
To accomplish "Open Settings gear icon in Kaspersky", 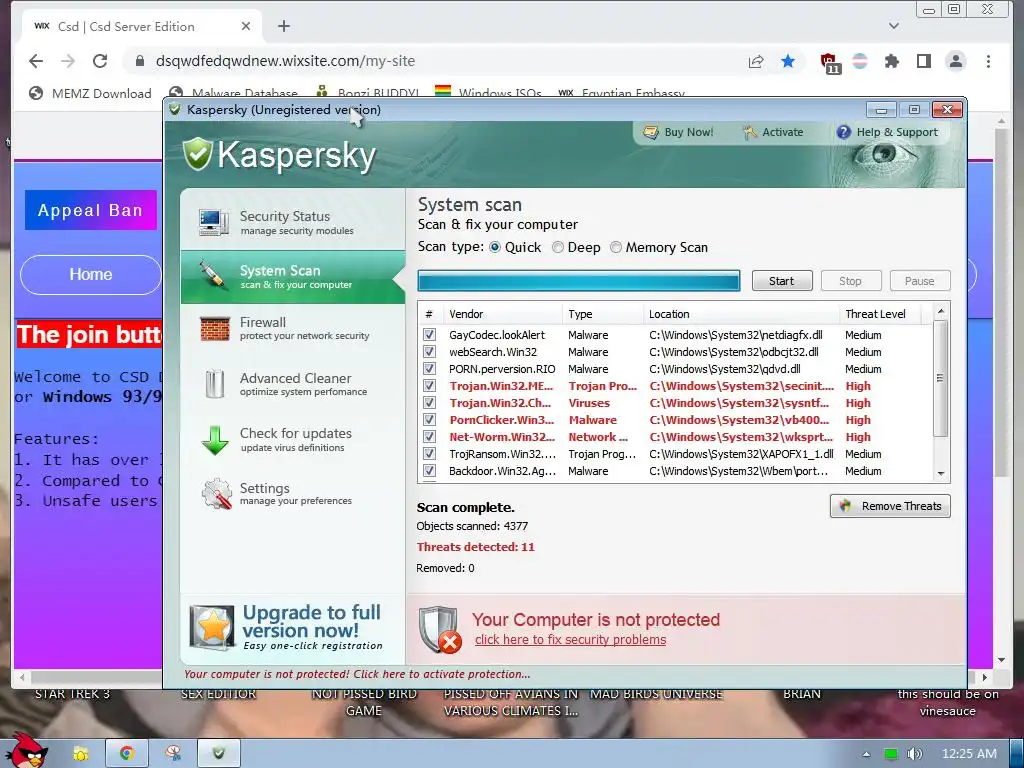I will coord(217,494).
